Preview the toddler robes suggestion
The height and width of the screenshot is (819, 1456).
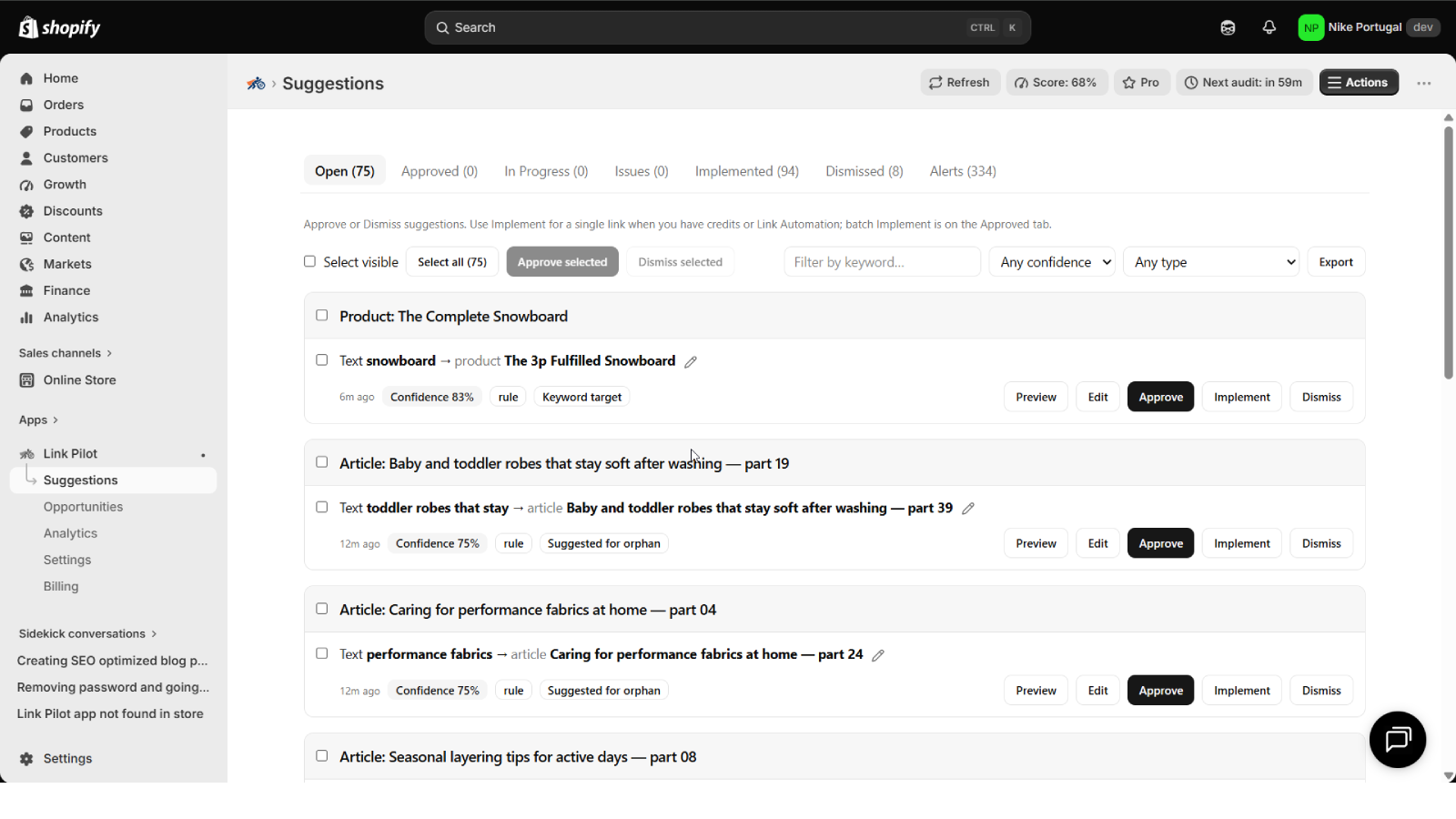[1036, 543]
